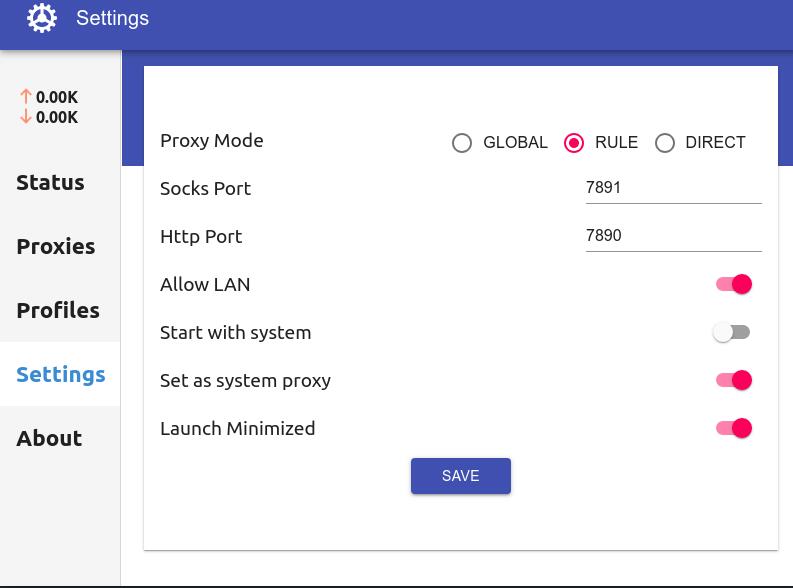Open the Status tab in sidebar

[50, 183]
